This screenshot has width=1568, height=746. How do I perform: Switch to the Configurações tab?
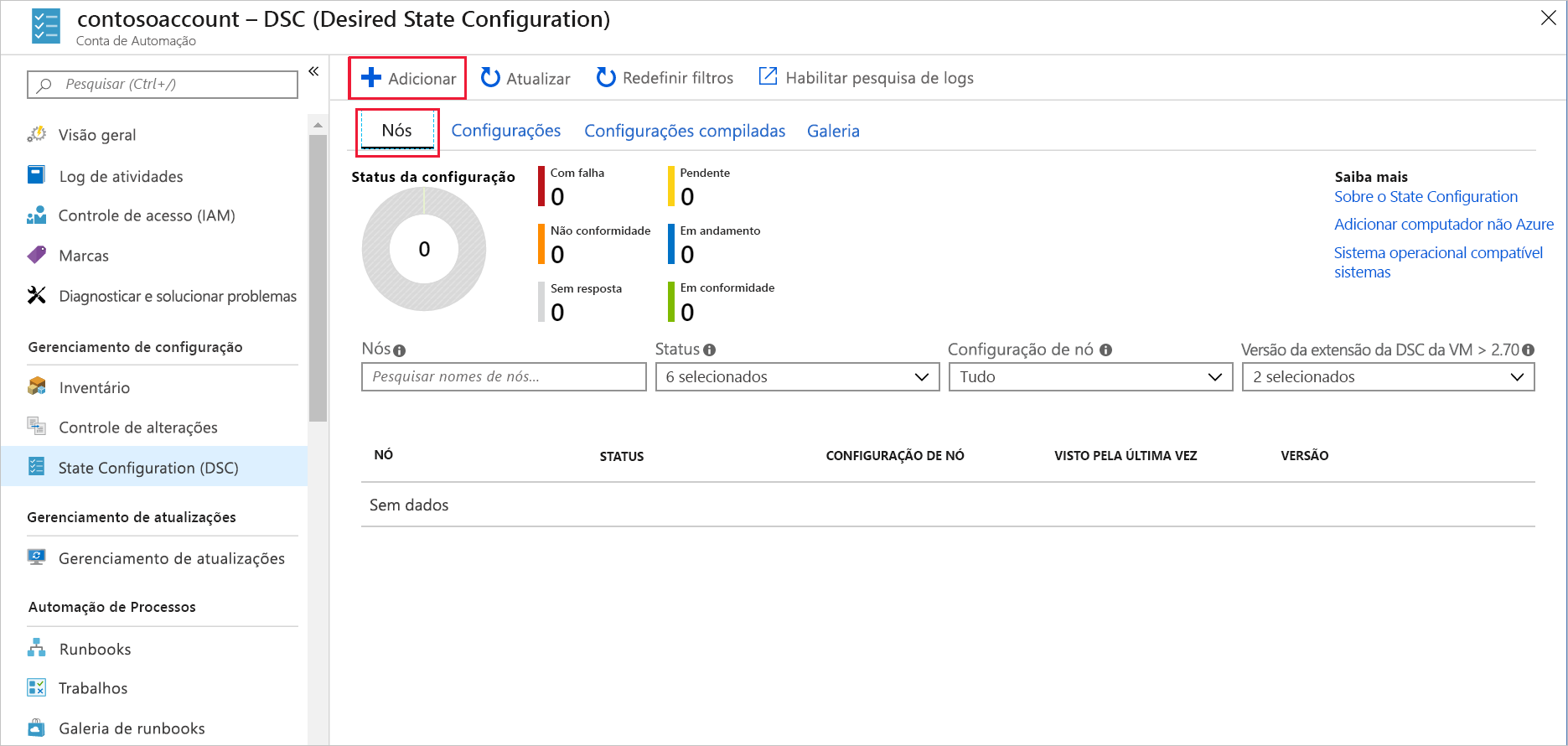pos(506,131)
